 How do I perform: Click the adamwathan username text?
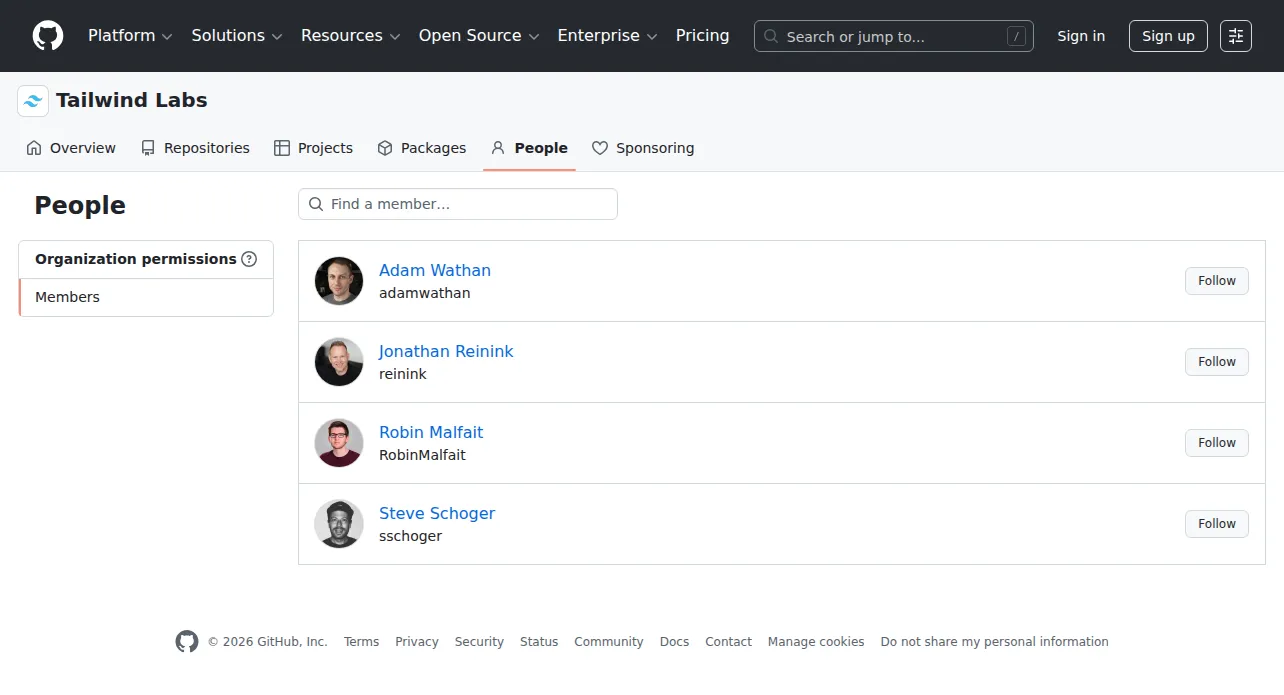(x=425, y=293)
